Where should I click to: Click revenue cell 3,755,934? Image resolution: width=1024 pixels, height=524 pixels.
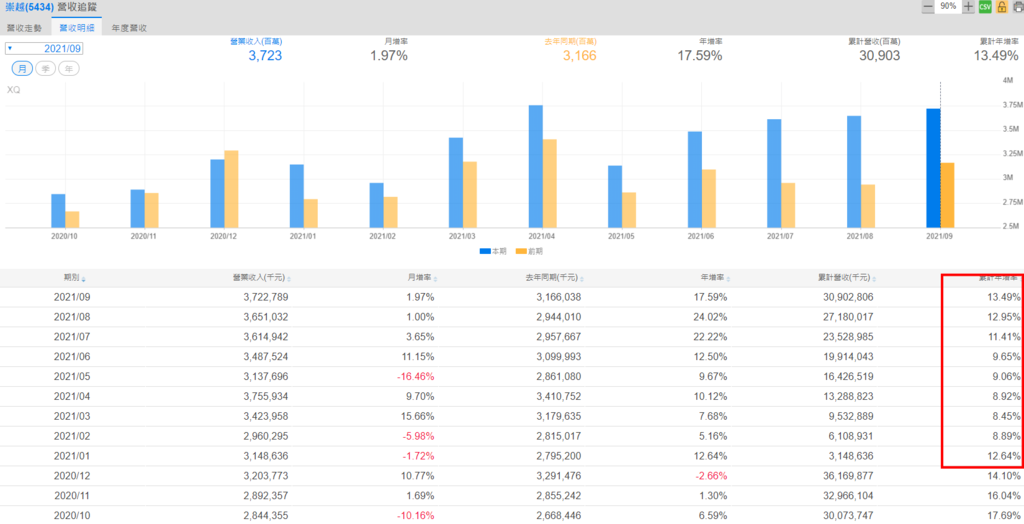(266, 397)
